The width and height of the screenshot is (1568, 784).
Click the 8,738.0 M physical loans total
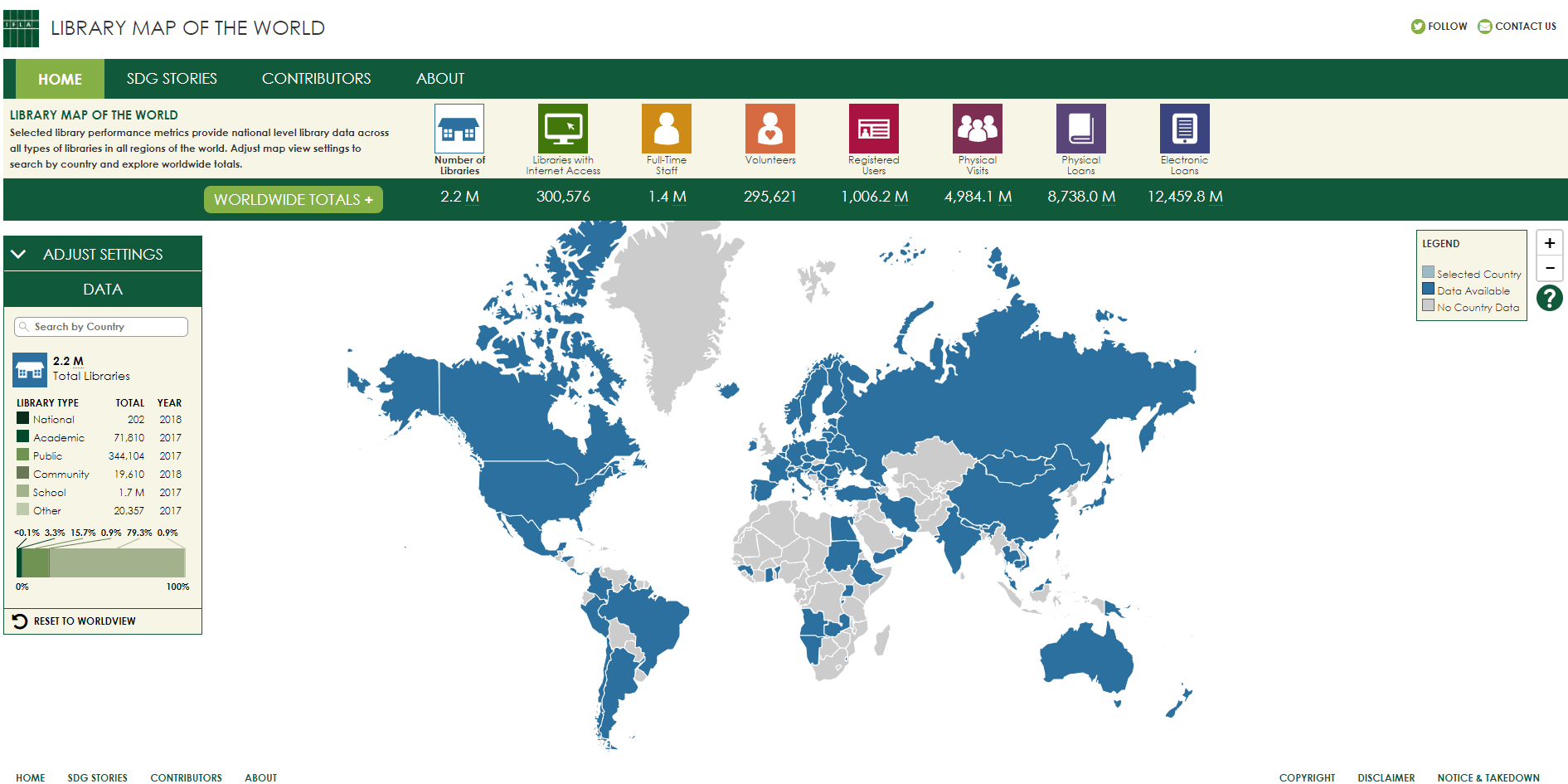[1081, 197]
